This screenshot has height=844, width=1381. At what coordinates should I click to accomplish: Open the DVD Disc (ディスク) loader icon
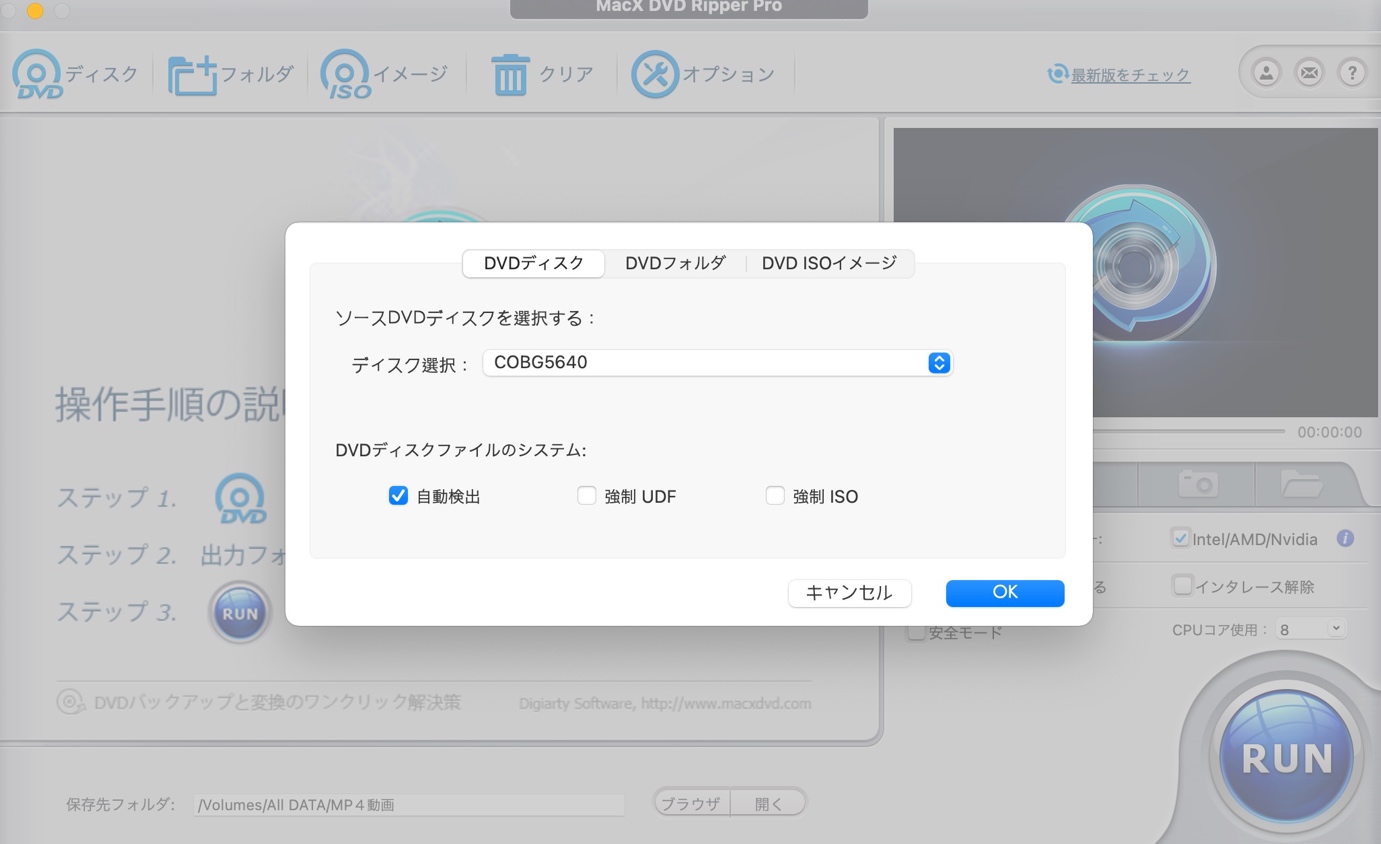tap(38, 74)
